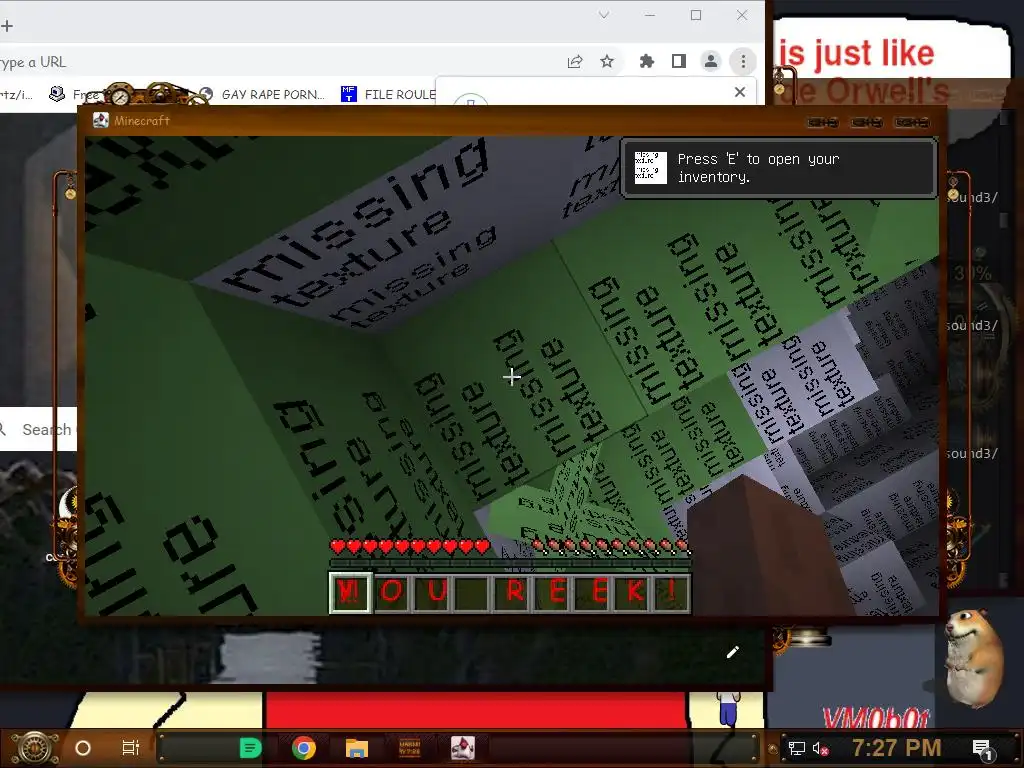Click the 'Press E to open your inventory' toast
This screenshot has width=1024, height=768.
[x=778, y=168]
